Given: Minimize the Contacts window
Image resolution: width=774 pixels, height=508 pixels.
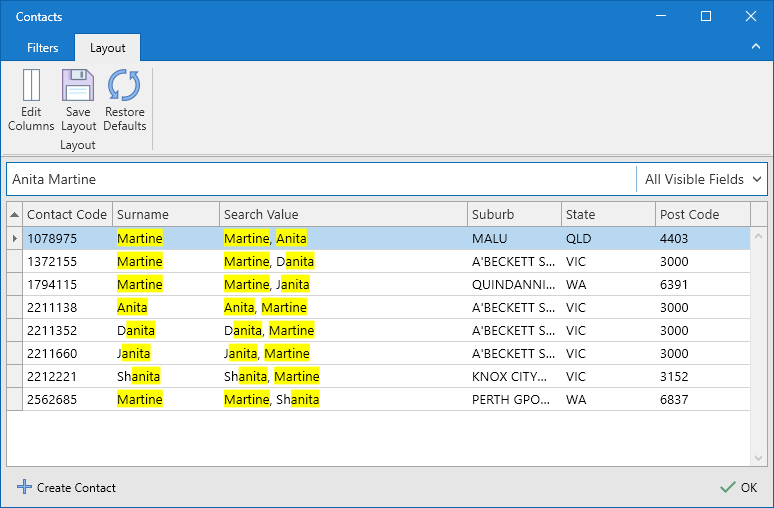Looking at the screenshot, I should pos(661,16).
